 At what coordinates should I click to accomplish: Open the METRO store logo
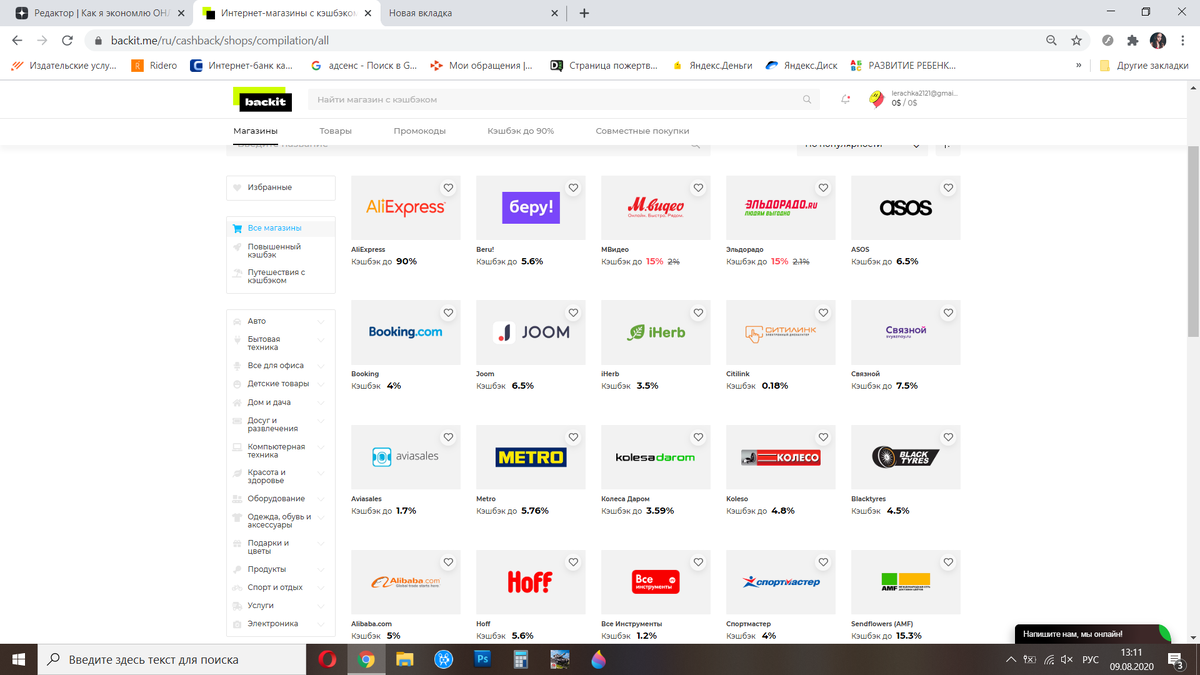click(531, 457)
